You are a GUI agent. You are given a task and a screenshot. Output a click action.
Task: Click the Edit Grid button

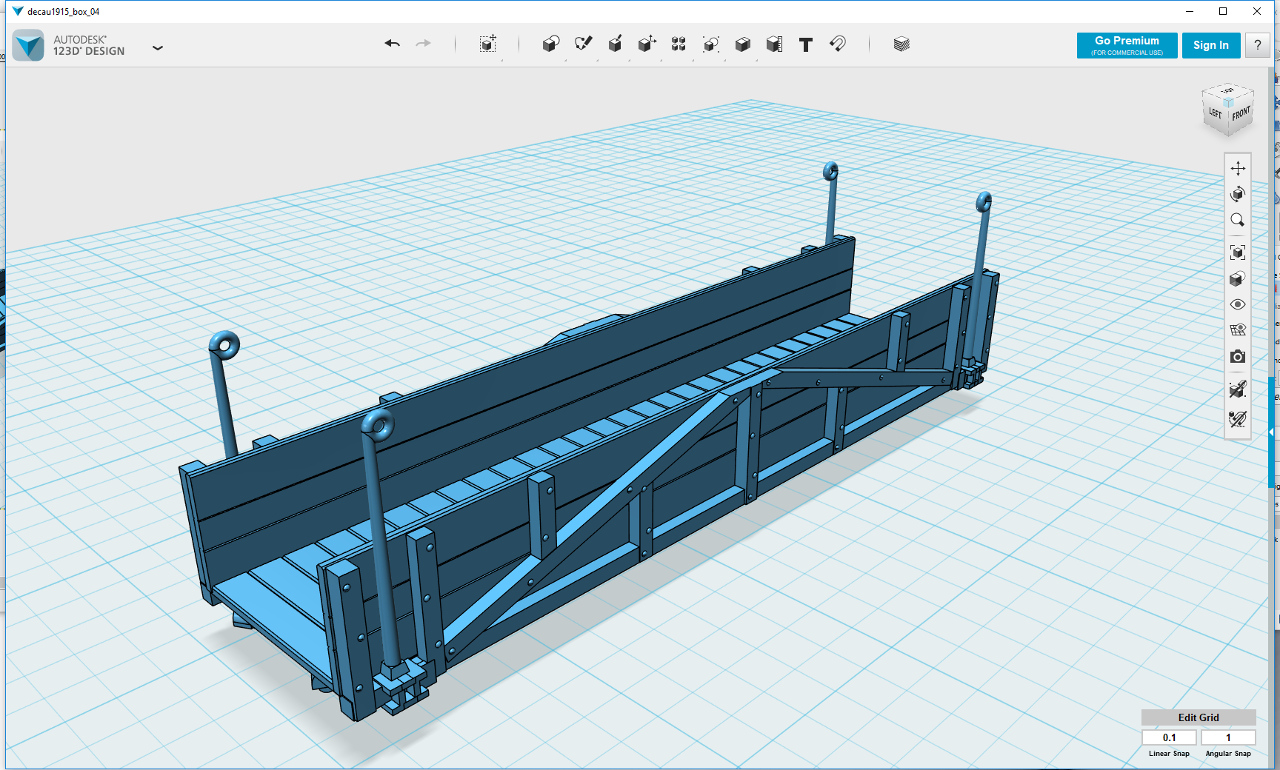(1198, 717)
